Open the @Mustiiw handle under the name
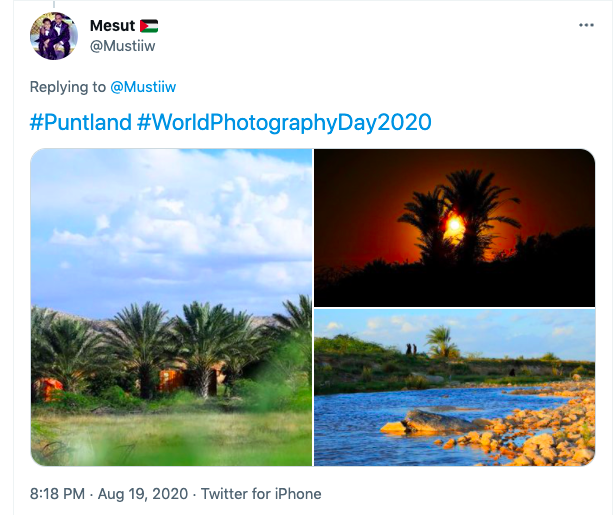 pos(122,46)
